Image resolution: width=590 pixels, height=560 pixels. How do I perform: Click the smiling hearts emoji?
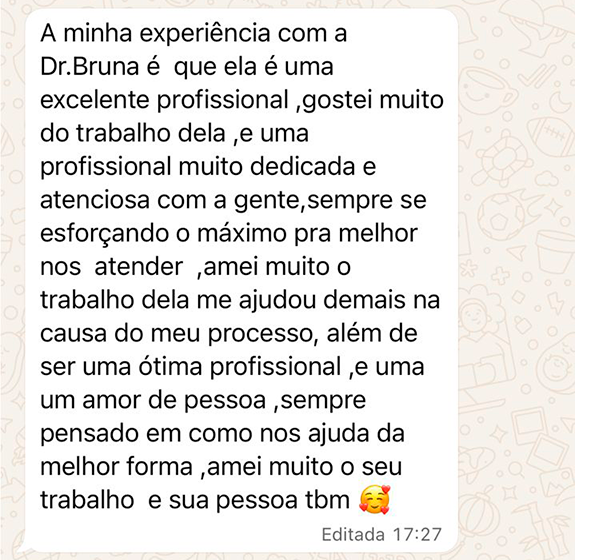click(x=375, y=500)
